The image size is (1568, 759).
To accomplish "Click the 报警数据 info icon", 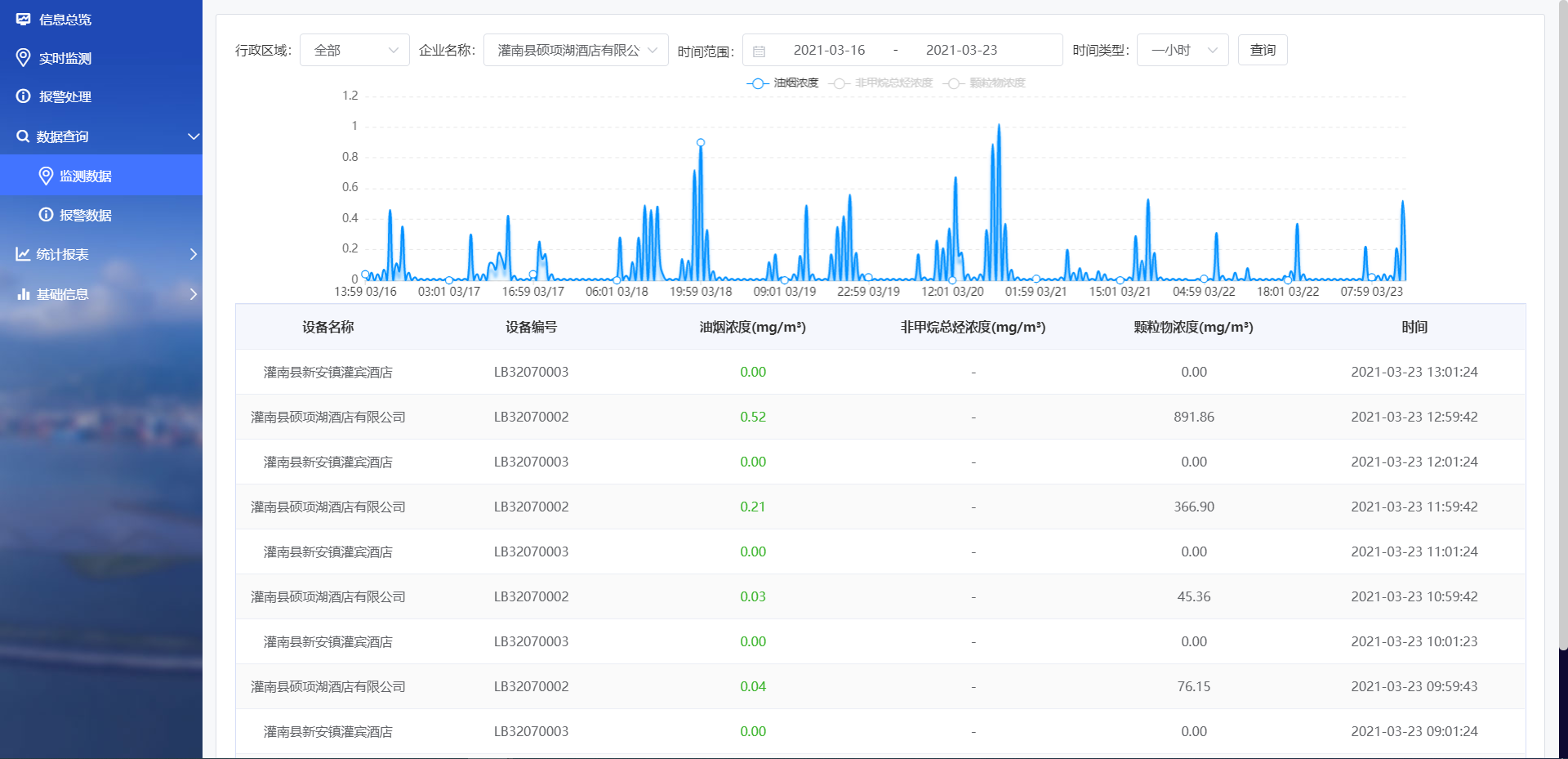I will (46, 215).
